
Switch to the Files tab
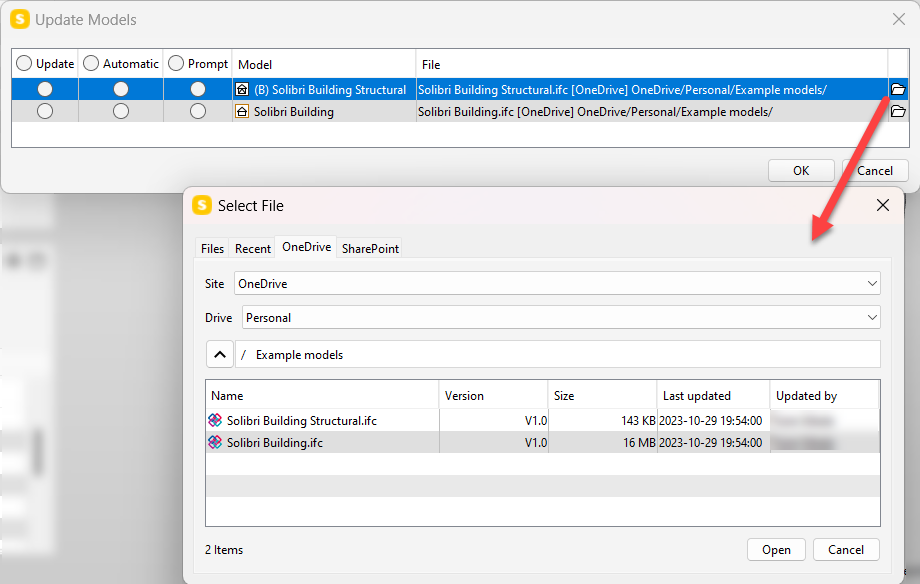(212, 249)
